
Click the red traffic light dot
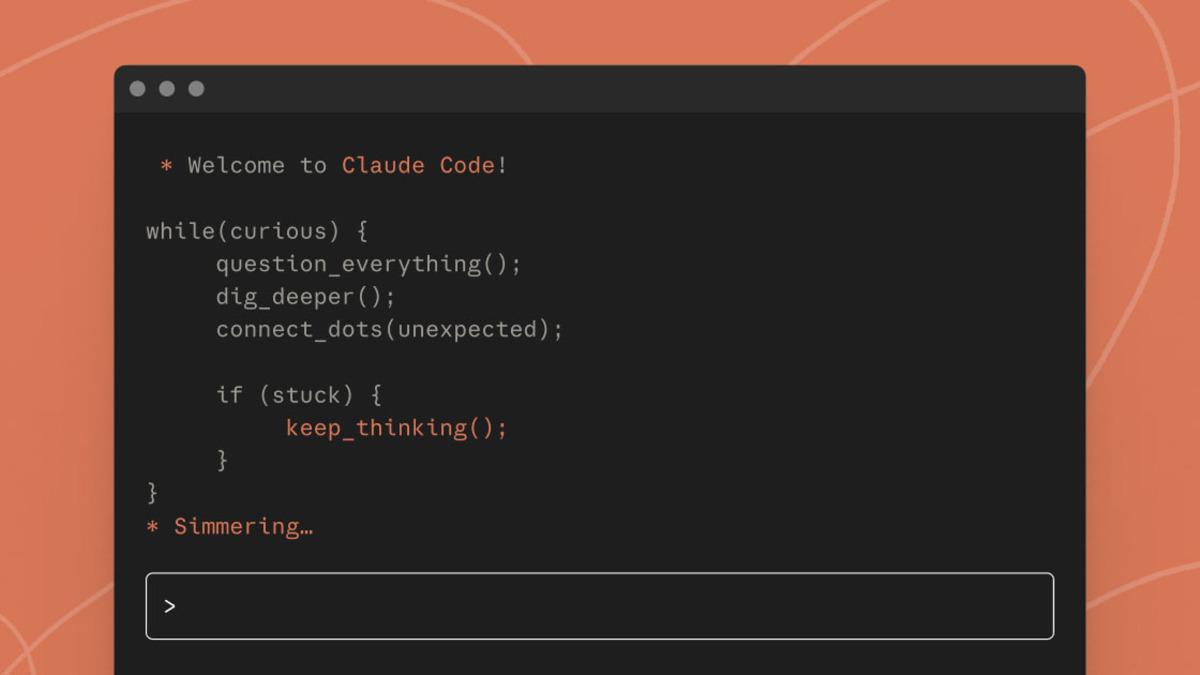pyautogui.click(x=137, y=88)
